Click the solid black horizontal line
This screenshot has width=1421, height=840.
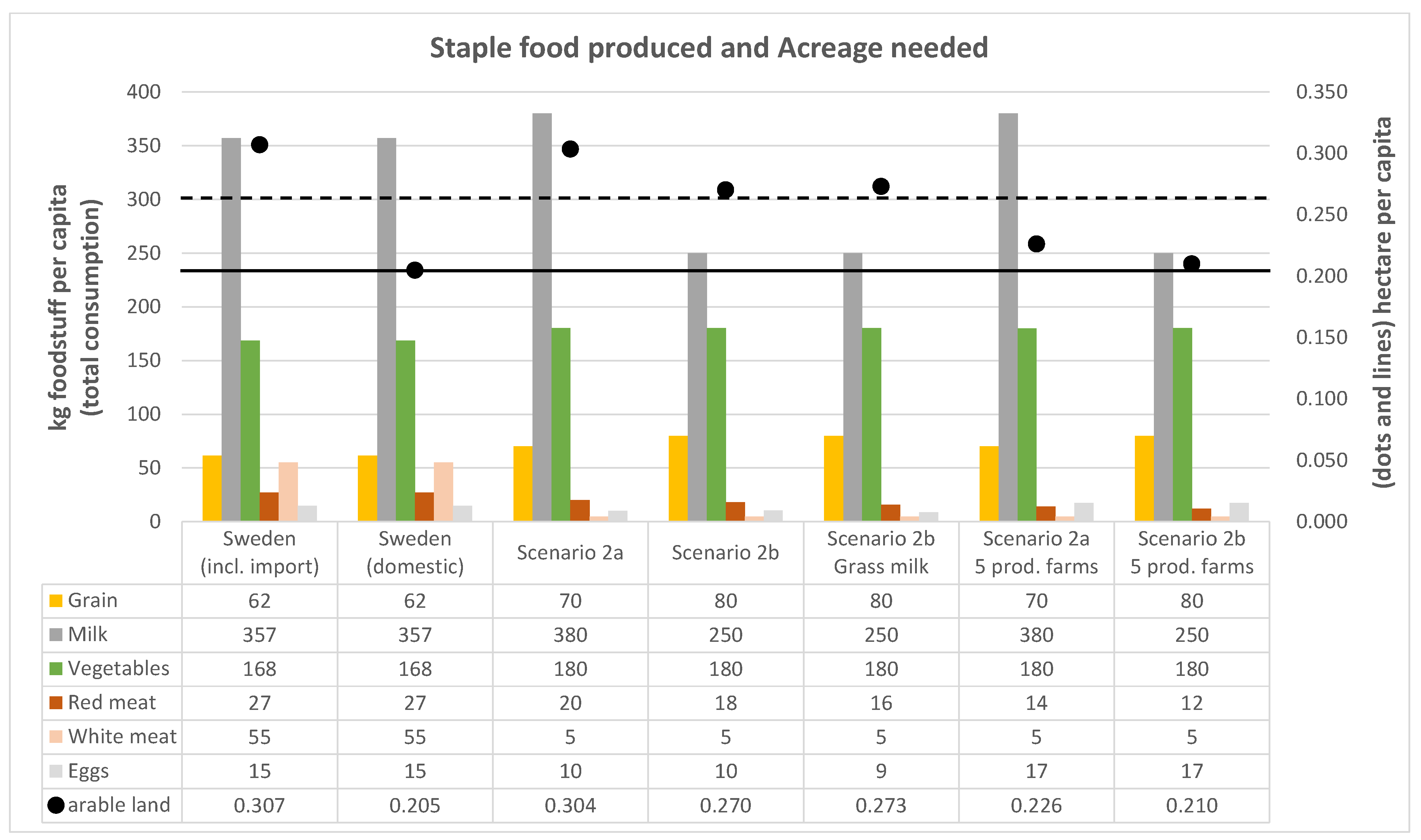pos(623,271)
